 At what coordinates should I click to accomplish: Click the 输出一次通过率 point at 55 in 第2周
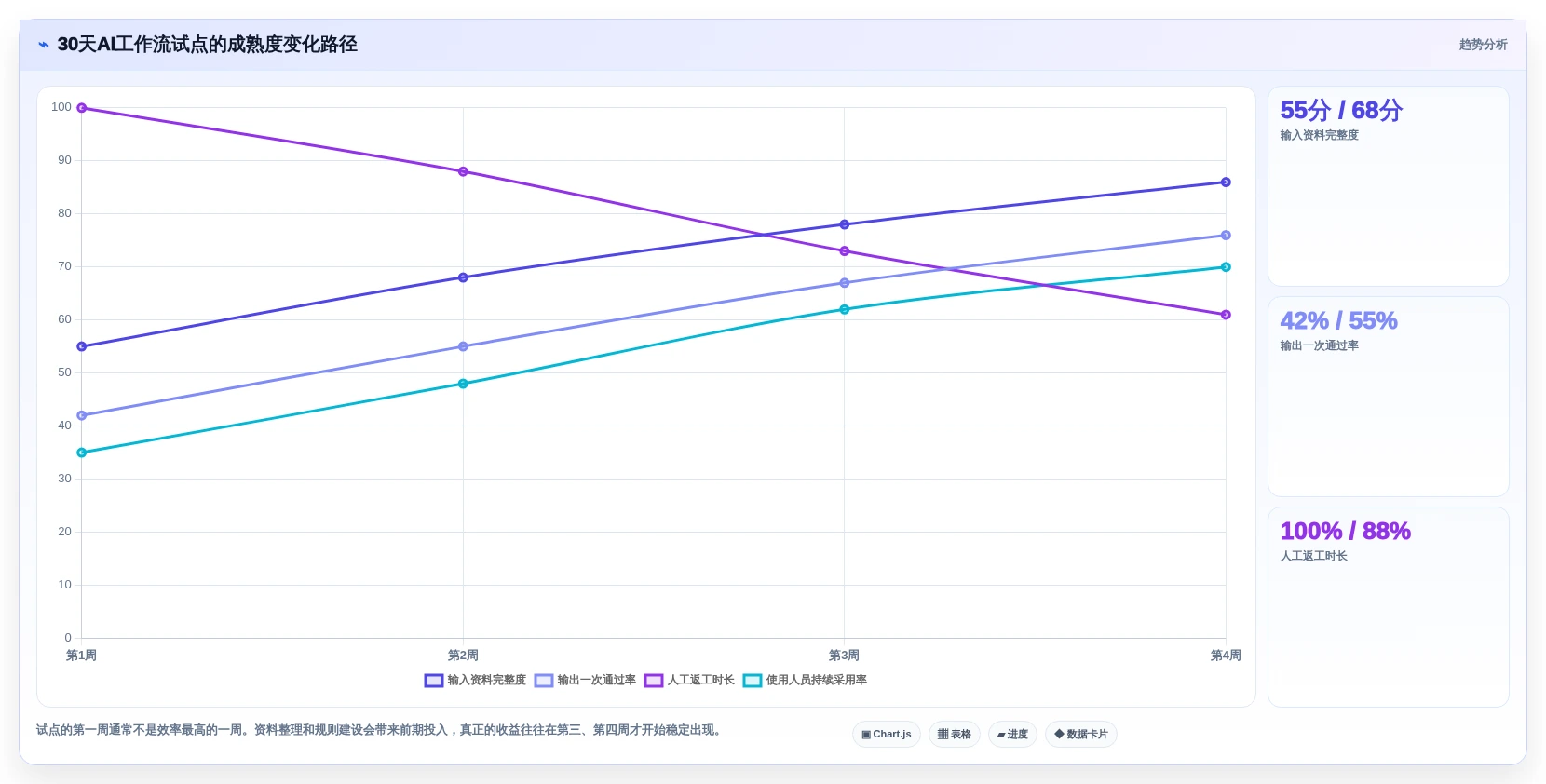pos(463,346)
